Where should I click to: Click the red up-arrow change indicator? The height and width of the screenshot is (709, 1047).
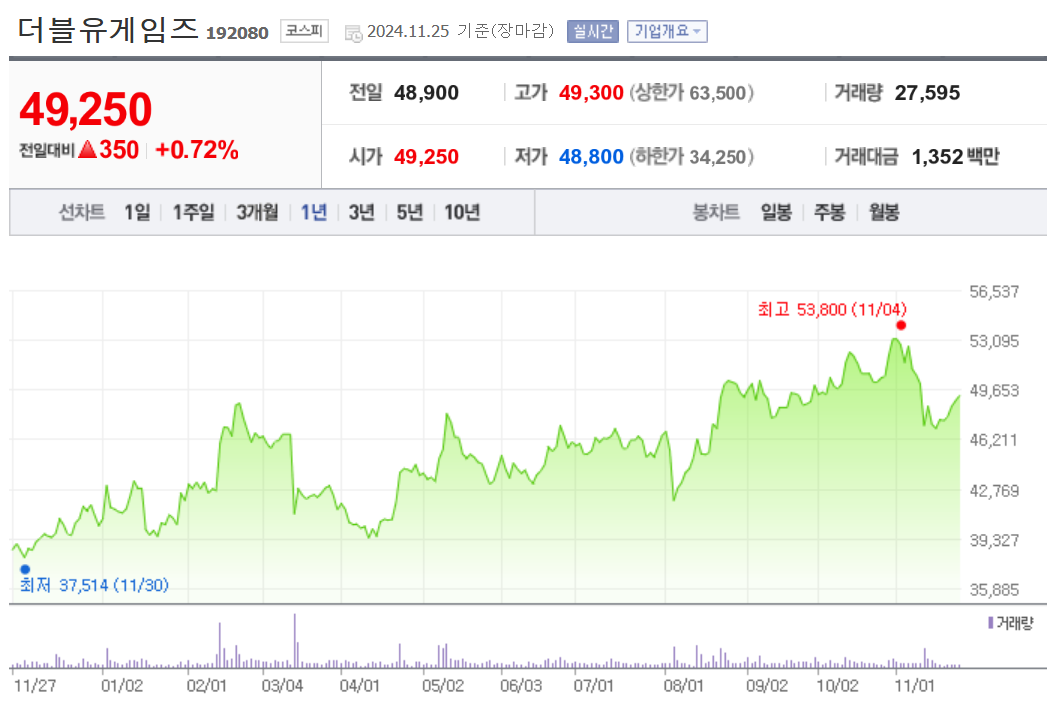point(87,149)
